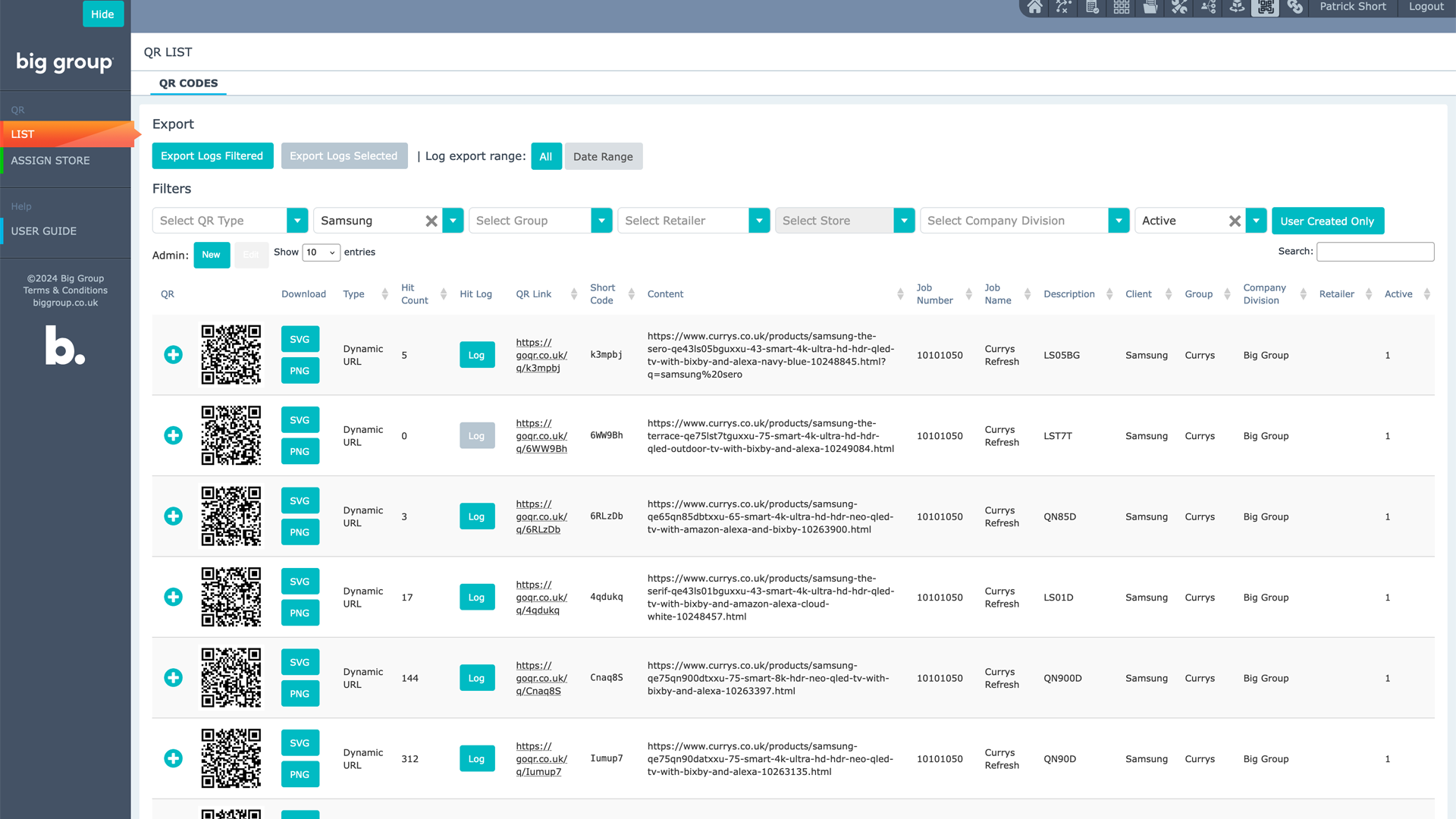Expand row details for 6RLzDb QR code
This screenshot has height=819, width=1456.
(173, 516)
